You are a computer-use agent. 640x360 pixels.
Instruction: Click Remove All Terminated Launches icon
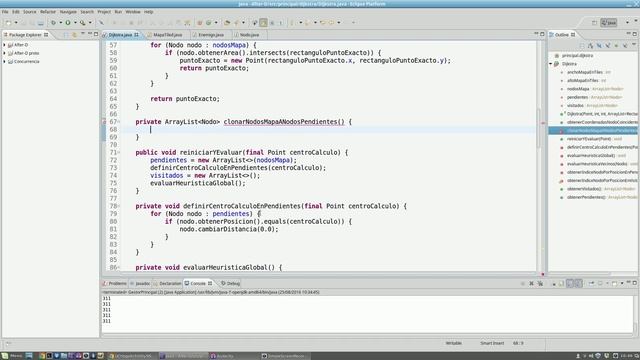(x=540, y=283)
